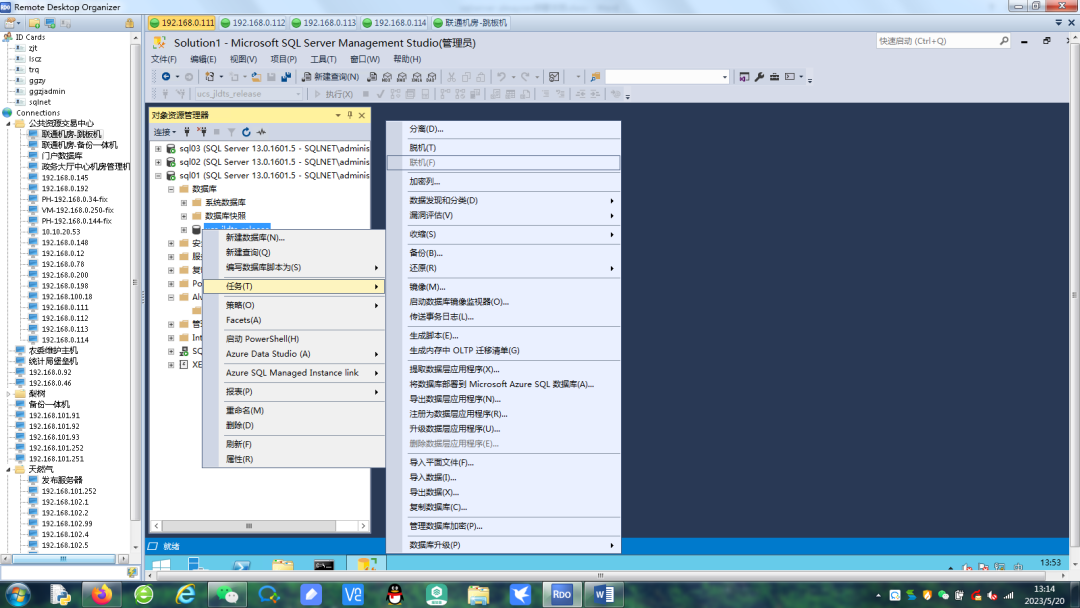Switch to the 192.168.0.113 connection tab
This screenshot has width=1080, height=608.
click(x=324, y=23)
